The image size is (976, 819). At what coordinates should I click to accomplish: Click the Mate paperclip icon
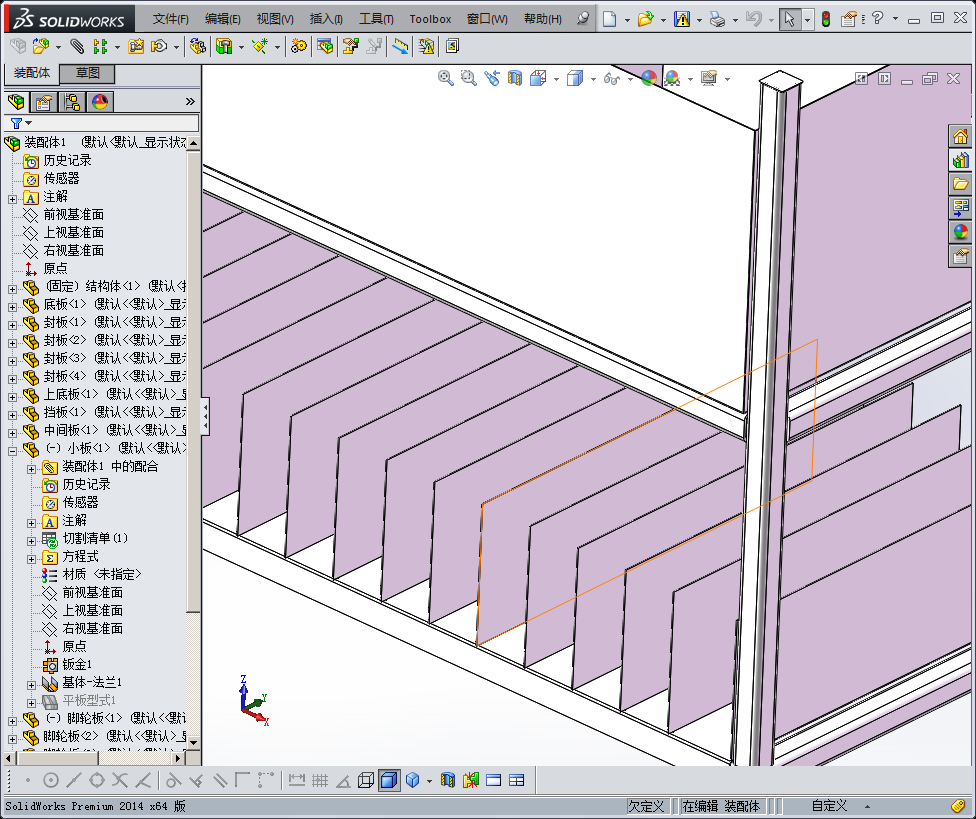(x=77, y=46)
